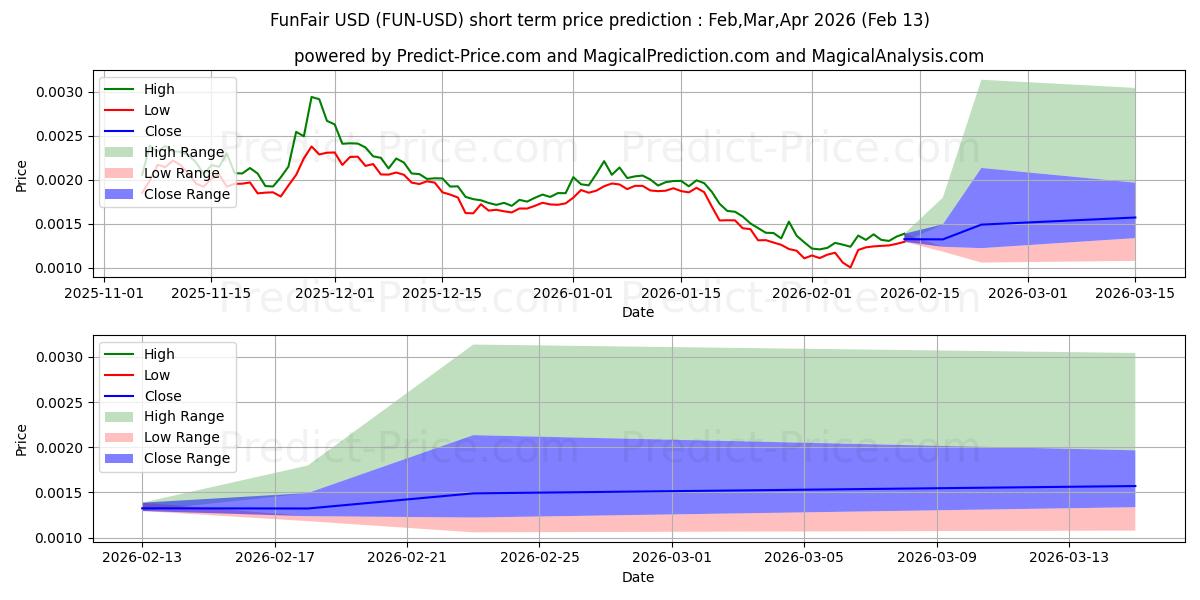The width and height of the screenshot is (1200, 600).
Task: Click the Price axis label of the lower chart
Action: point(21,439)
